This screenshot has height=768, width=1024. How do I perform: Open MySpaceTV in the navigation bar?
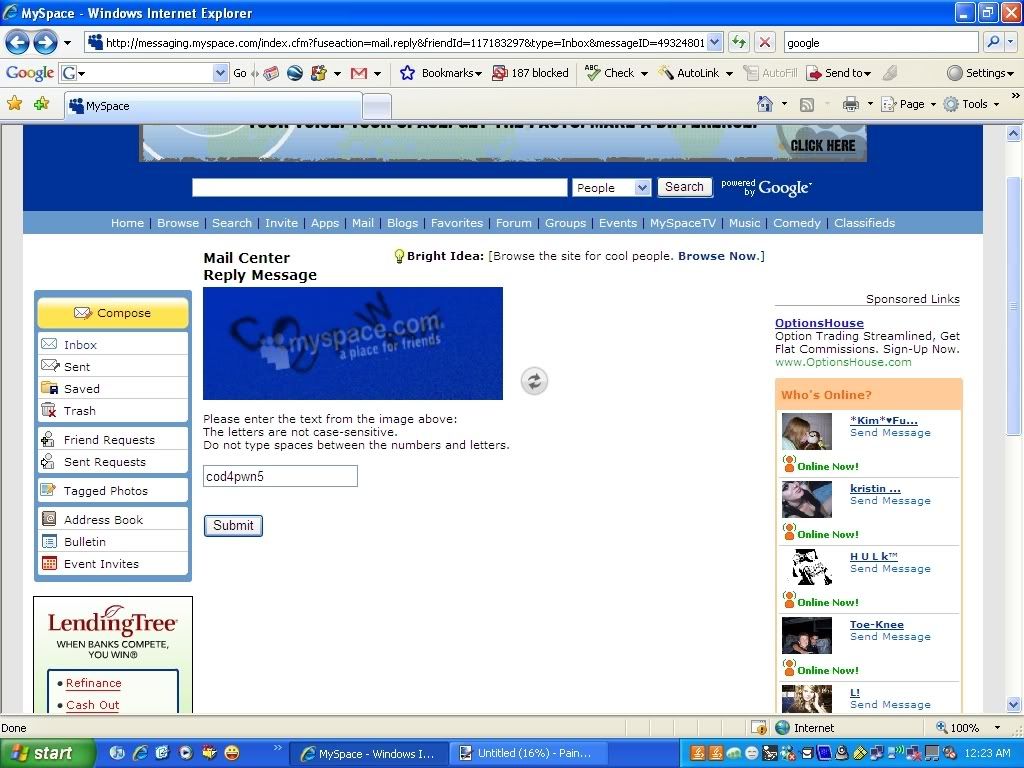[x=682, y=223]
